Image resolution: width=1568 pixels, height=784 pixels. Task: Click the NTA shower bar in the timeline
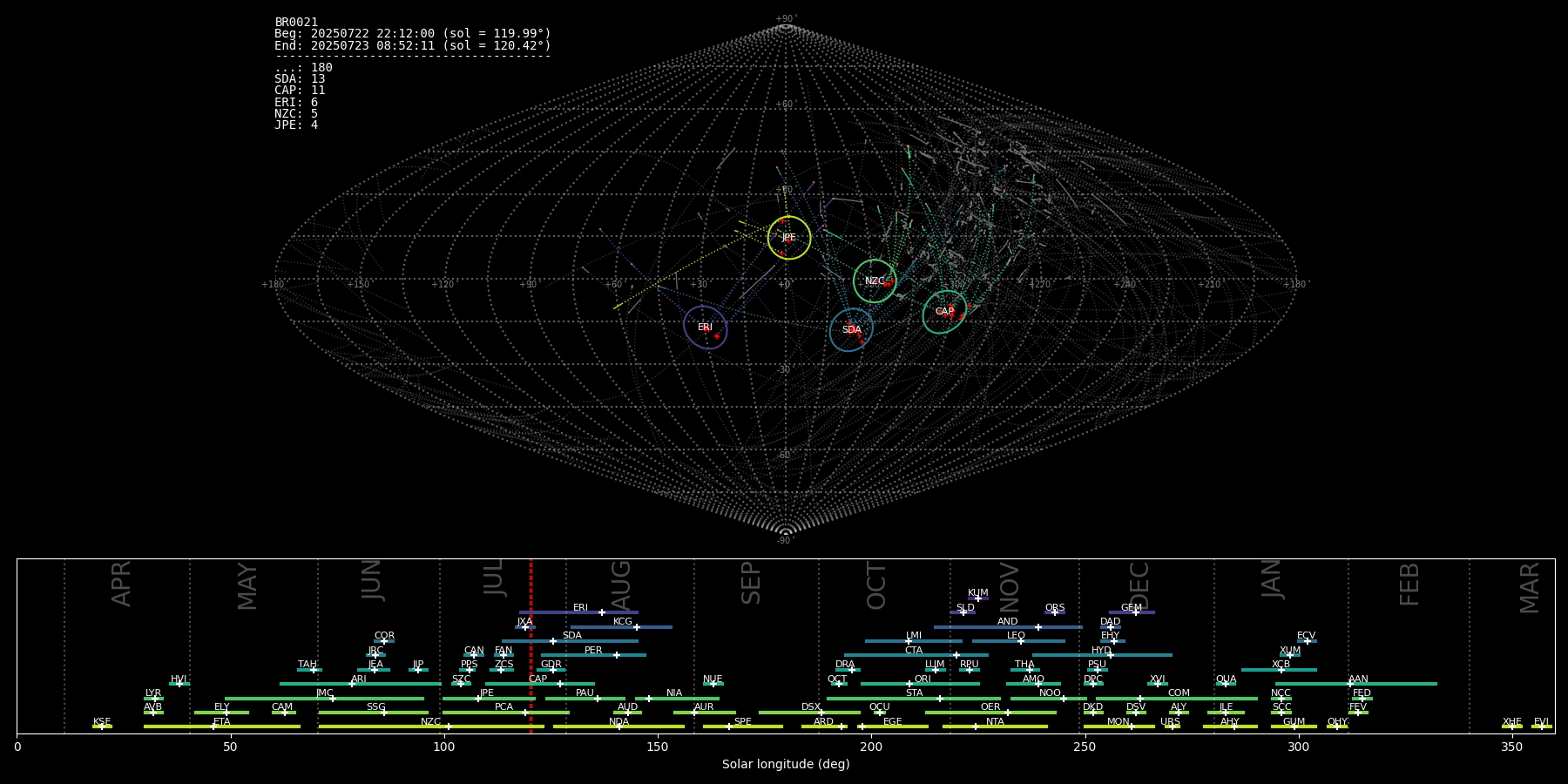pyautogui.click(x=995, y=727)
